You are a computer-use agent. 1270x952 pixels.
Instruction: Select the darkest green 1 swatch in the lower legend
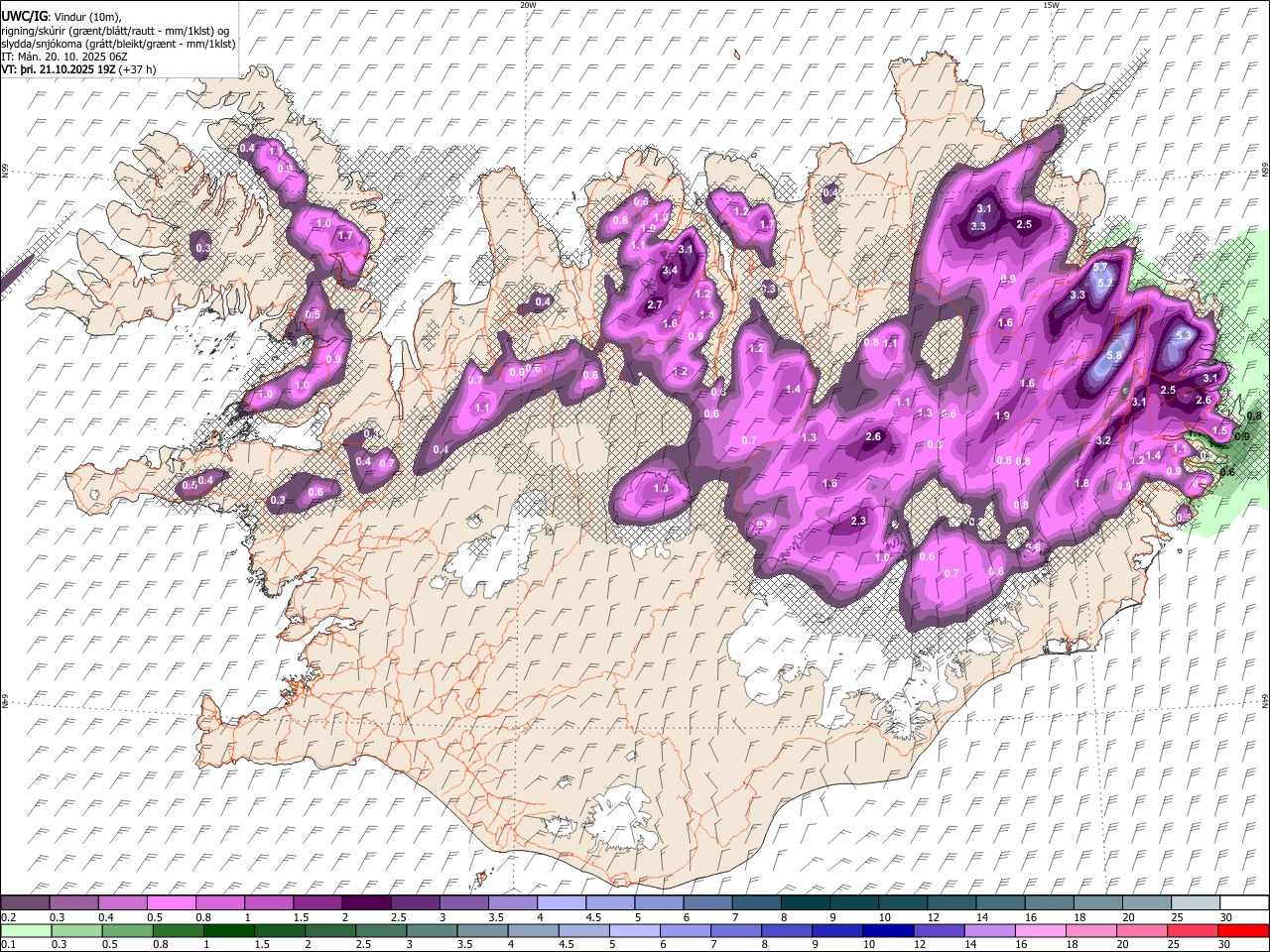pyautogui.click(x=229, y=931)
